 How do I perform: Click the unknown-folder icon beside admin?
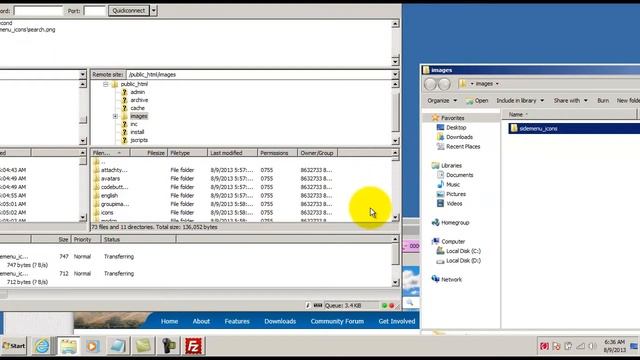pos(124,92)
